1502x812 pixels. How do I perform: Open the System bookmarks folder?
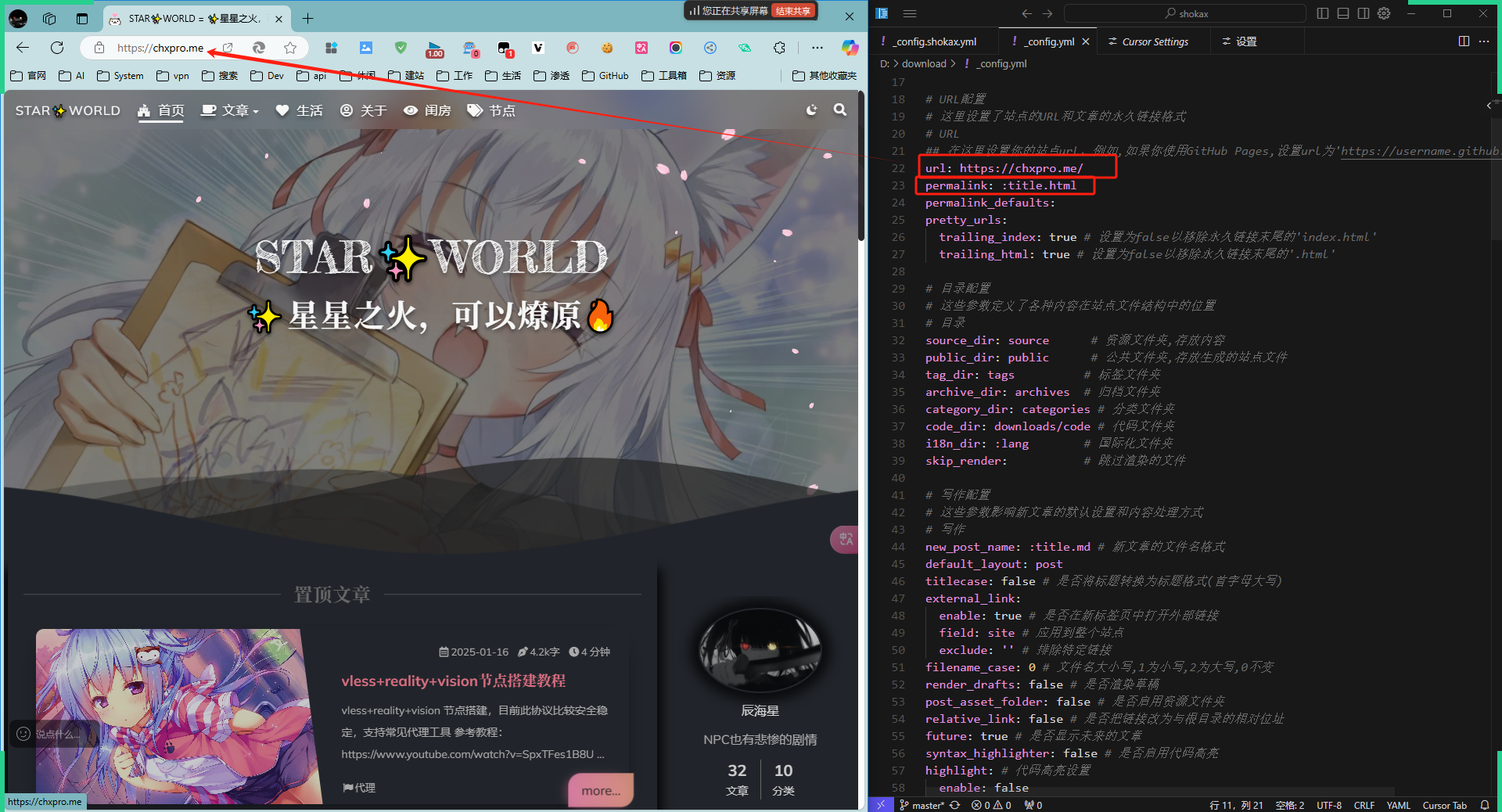pyautogui.click(x=120, y=76)
